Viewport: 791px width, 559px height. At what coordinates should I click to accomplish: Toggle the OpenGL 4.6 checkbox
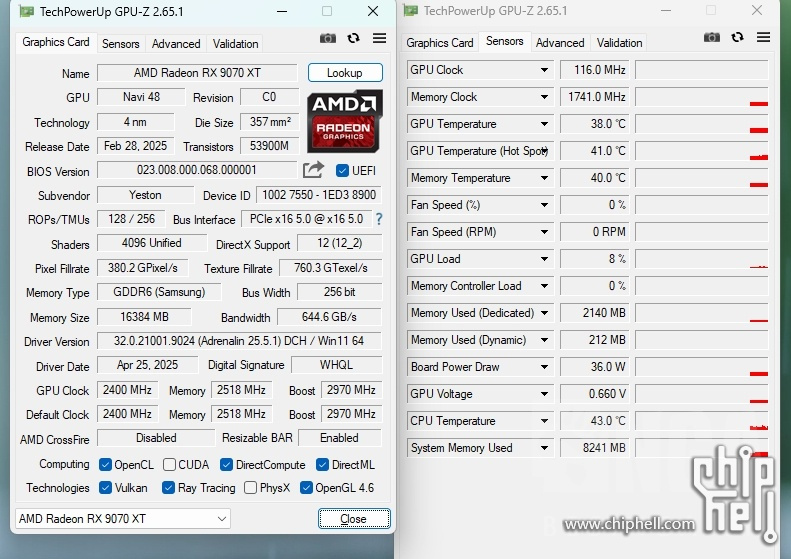[306, 488]
